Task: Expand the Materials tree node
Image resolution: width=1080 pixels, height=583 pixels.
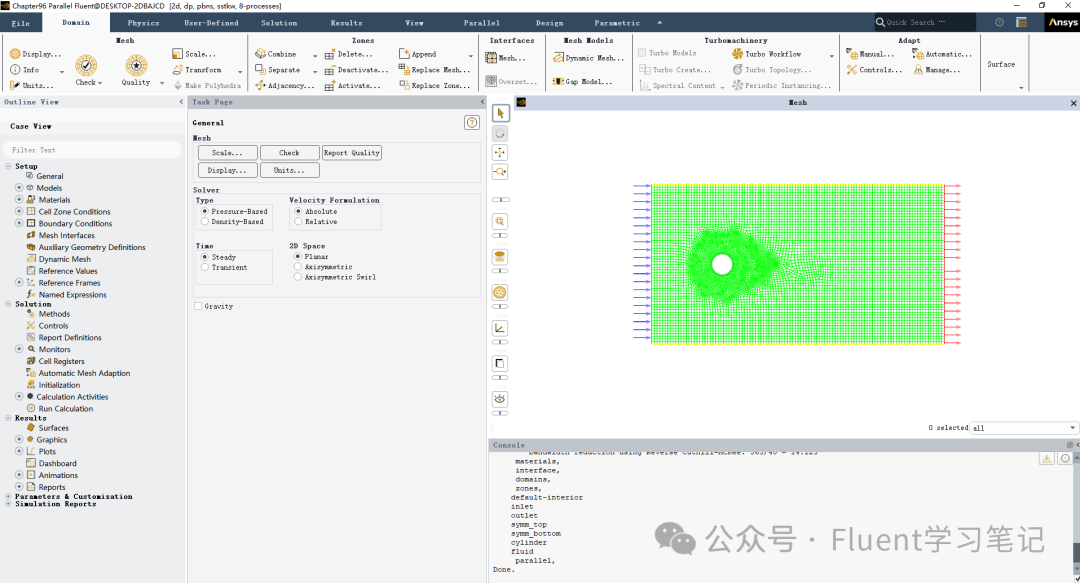Action: pyautogui.click(x=19, y=199)
